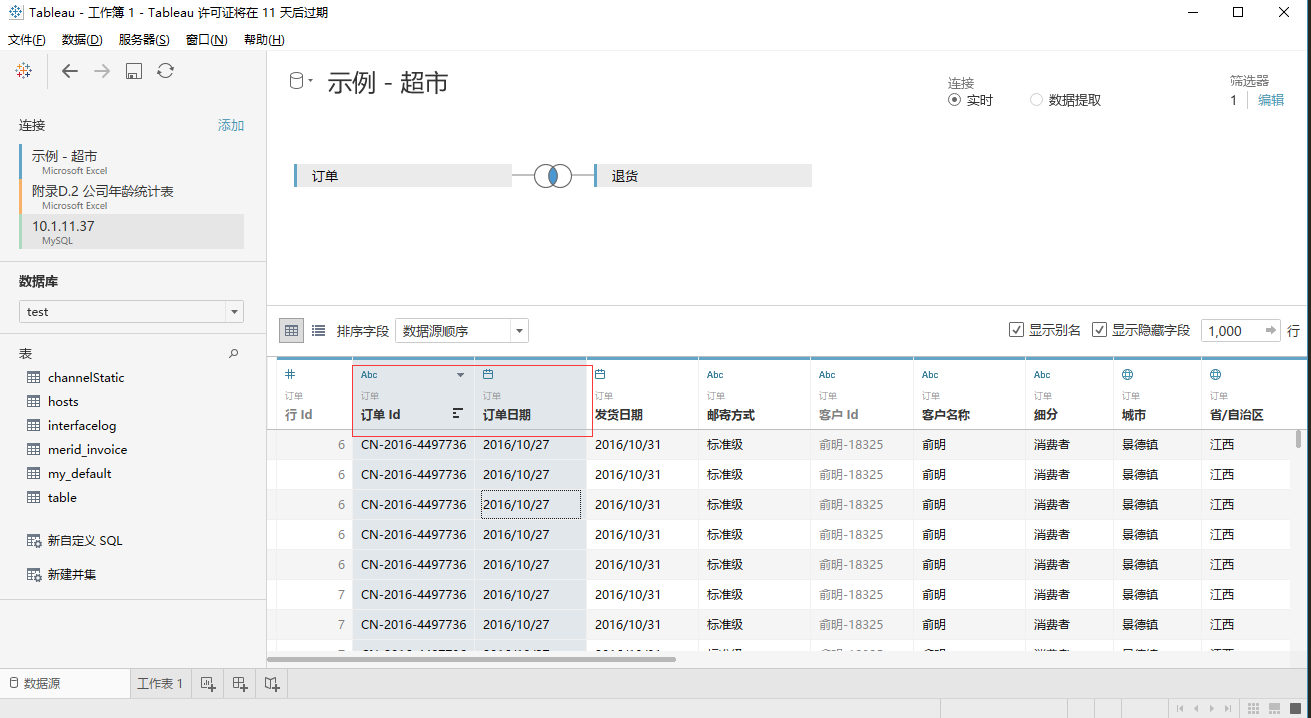Click the horizontal scrollbar under the data grid
This screenshot has width=1311, height=718.
point(471,659)
